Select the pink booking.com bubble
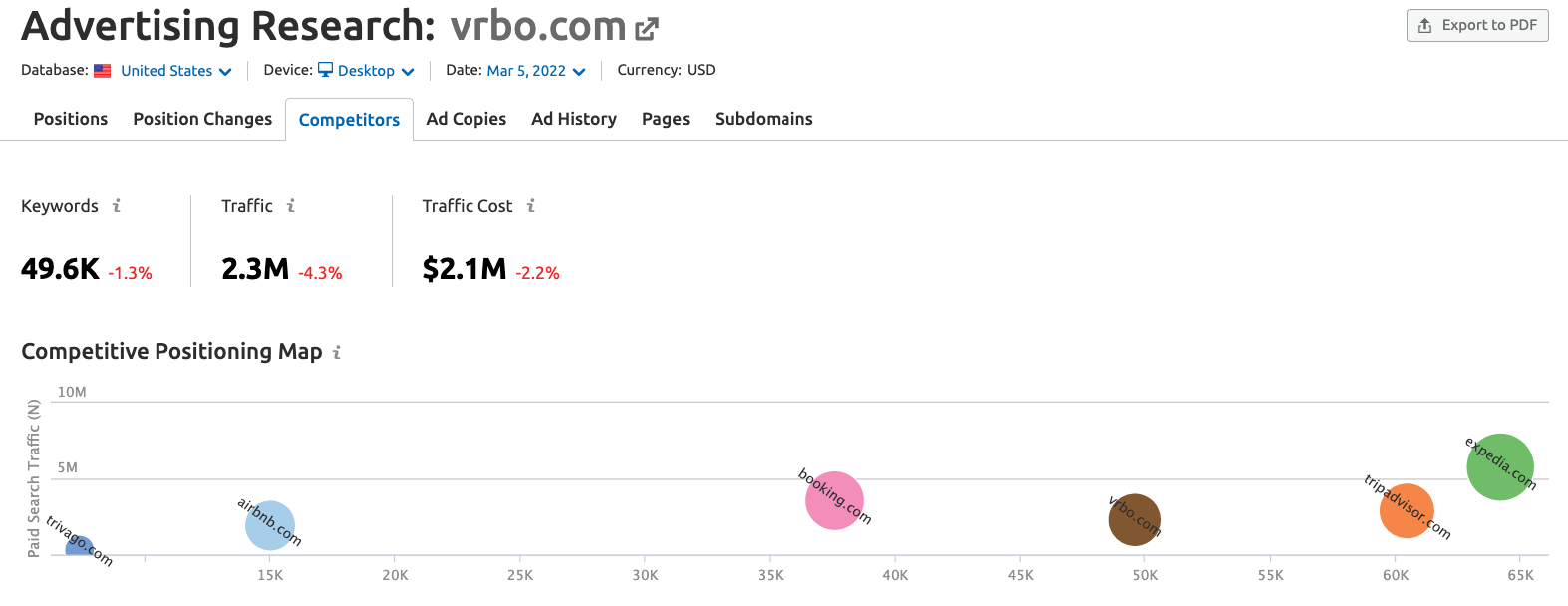Image resolution: width=1568 pixels, height=606 pixels. pos(834,500)
